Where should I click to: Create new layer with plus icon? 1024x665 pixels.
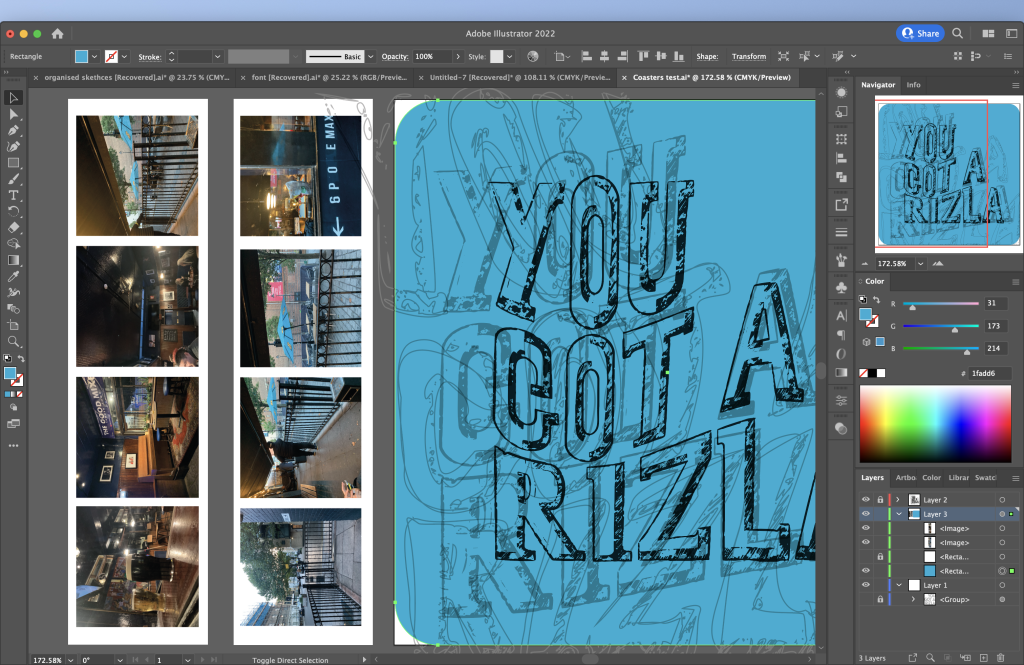984,658
